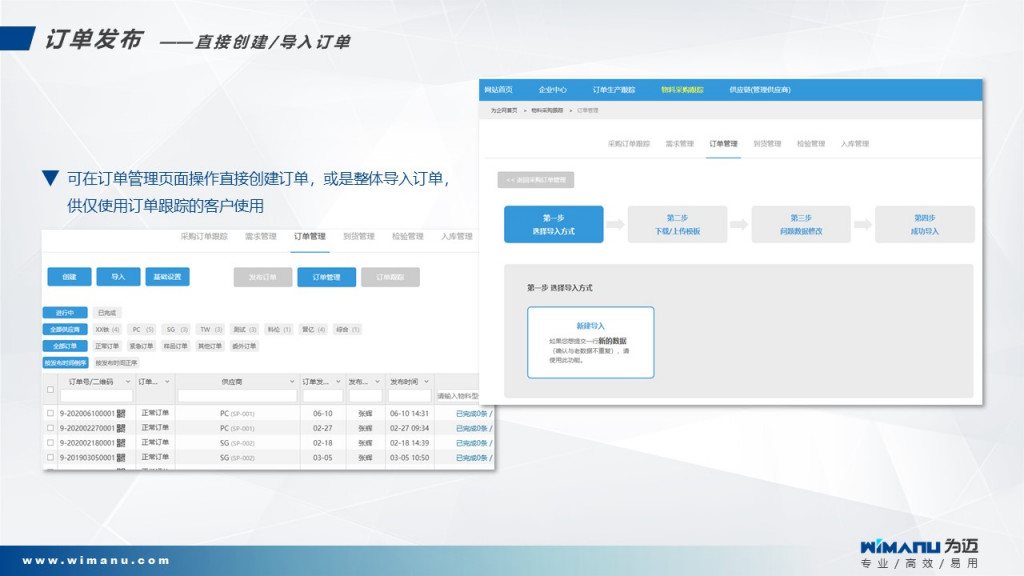This screenshot has width=1024, height=576.
Task: Click QR code icon for order 9-201903050001
Action: pyautogui.click(x=121, y=458)
